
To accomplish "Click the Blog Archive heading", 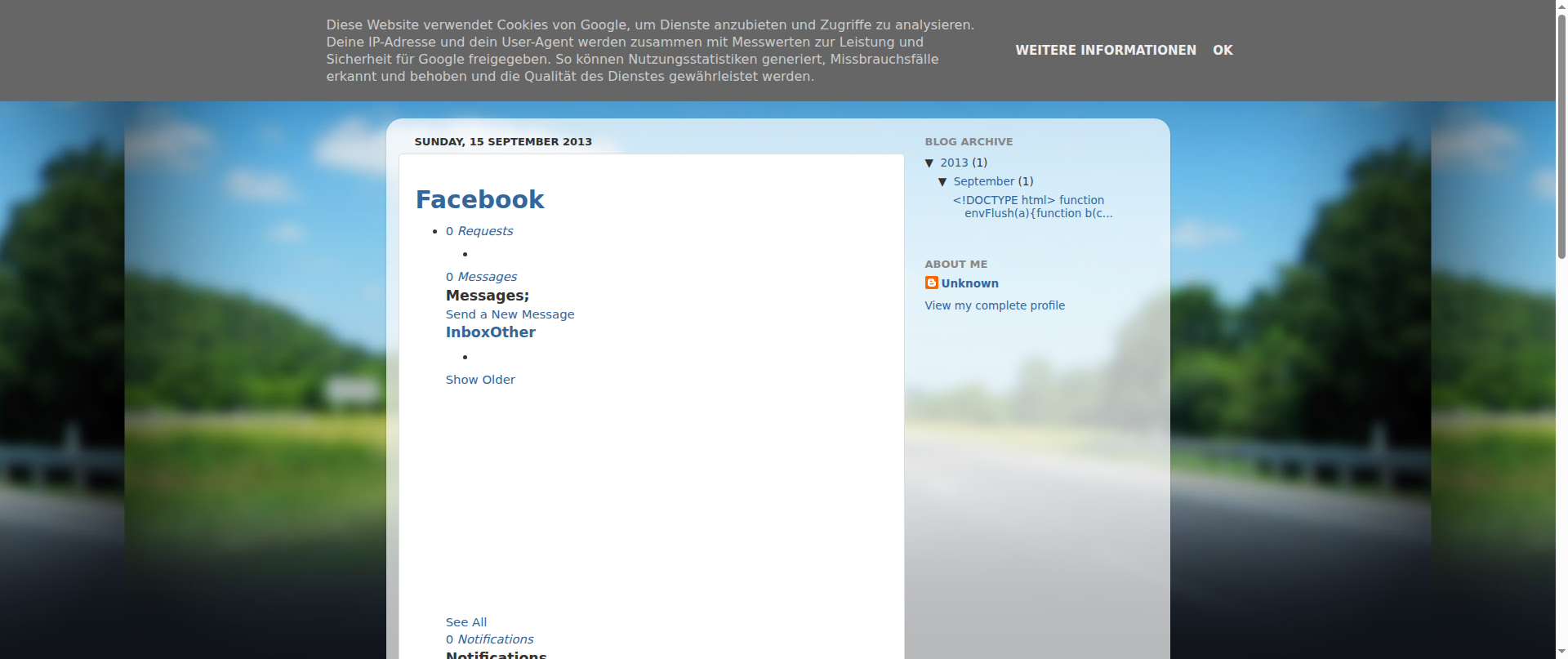I will (x=969, y=141).
